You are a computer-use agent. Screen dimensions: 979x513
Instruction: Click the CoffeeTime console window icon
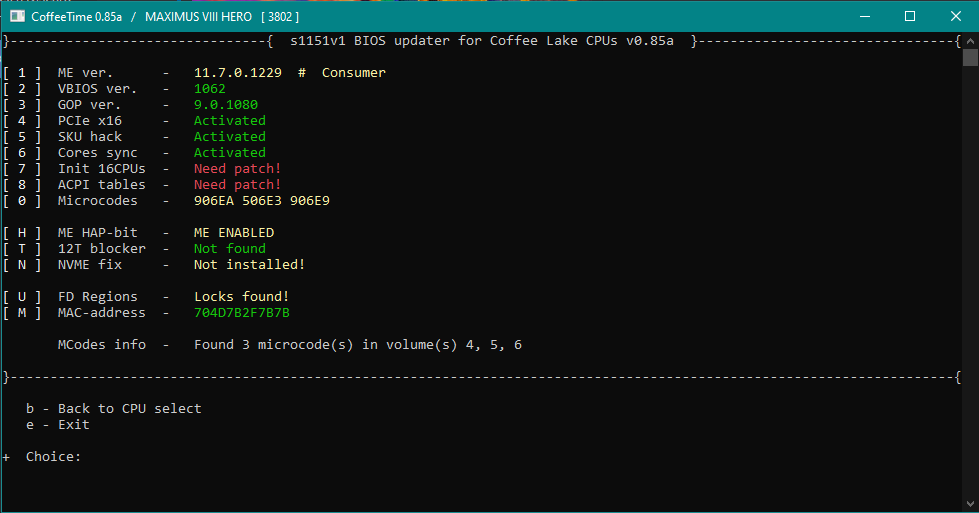17,16
